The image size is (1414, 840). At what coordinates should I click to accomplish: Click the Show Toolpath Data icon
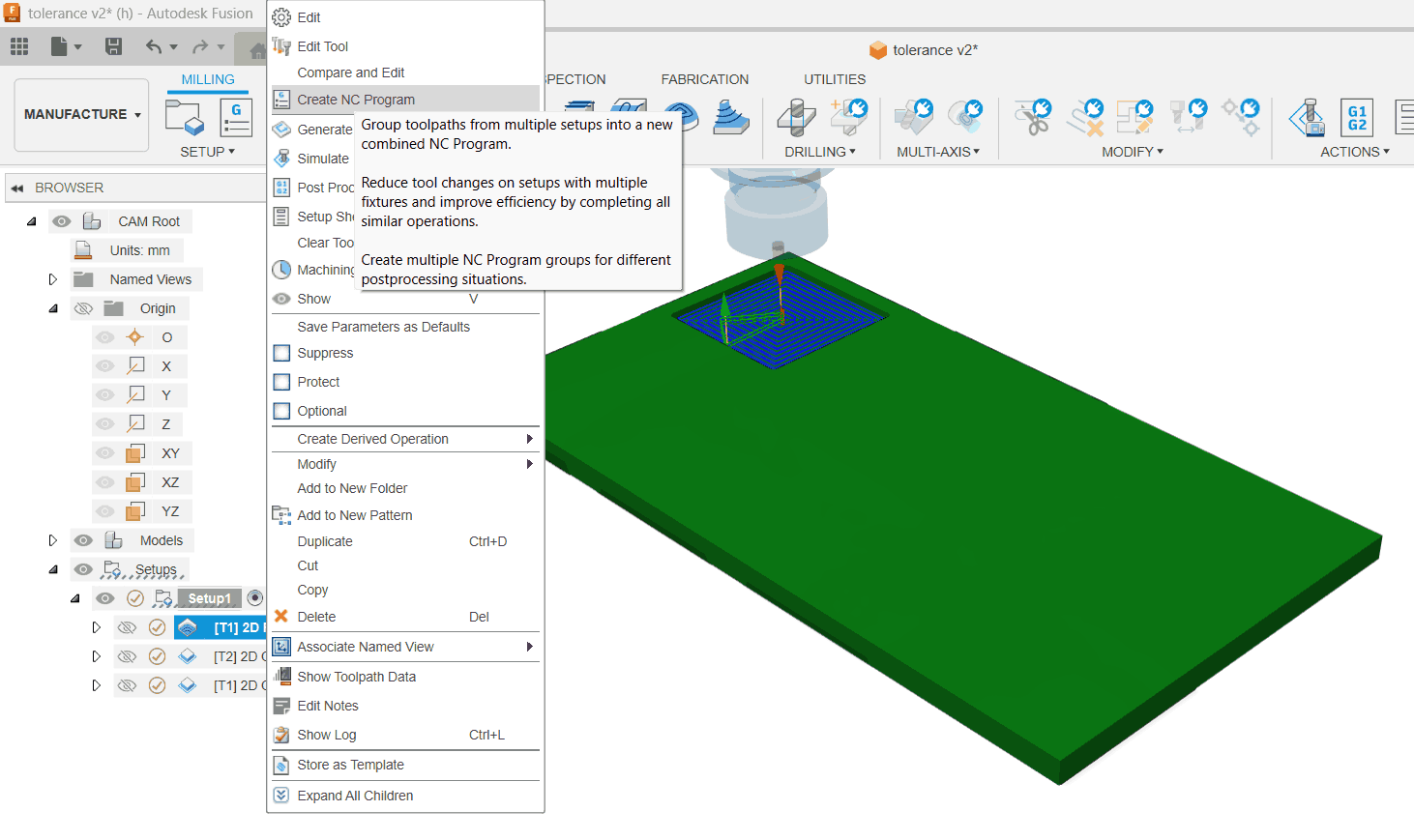281,676
